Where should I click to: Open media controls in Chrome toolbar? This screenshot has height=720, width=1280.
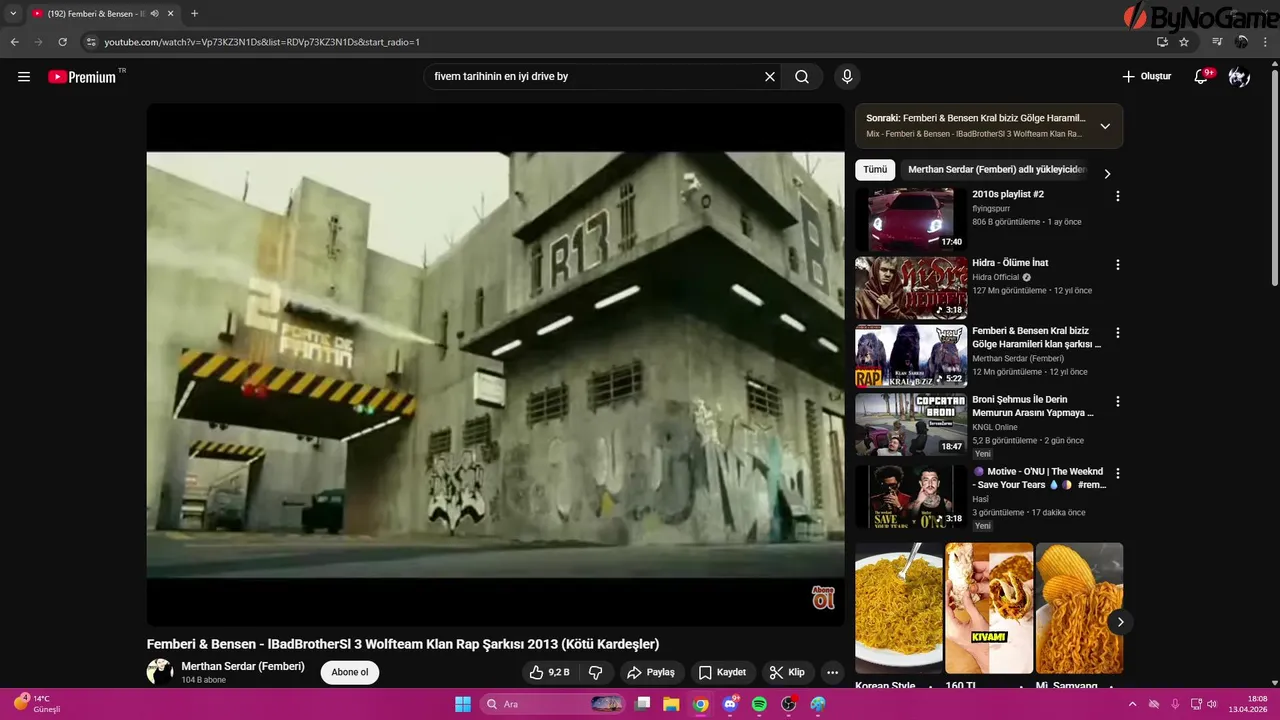pos(1217,42)
